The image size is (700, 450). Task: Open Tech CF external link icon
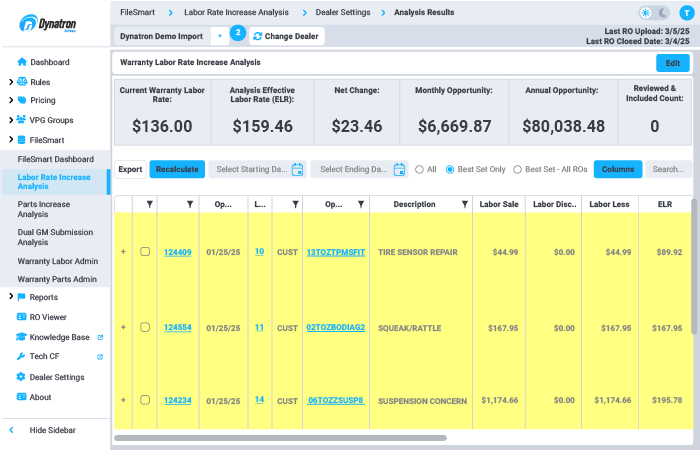click(x=100, y=356)
